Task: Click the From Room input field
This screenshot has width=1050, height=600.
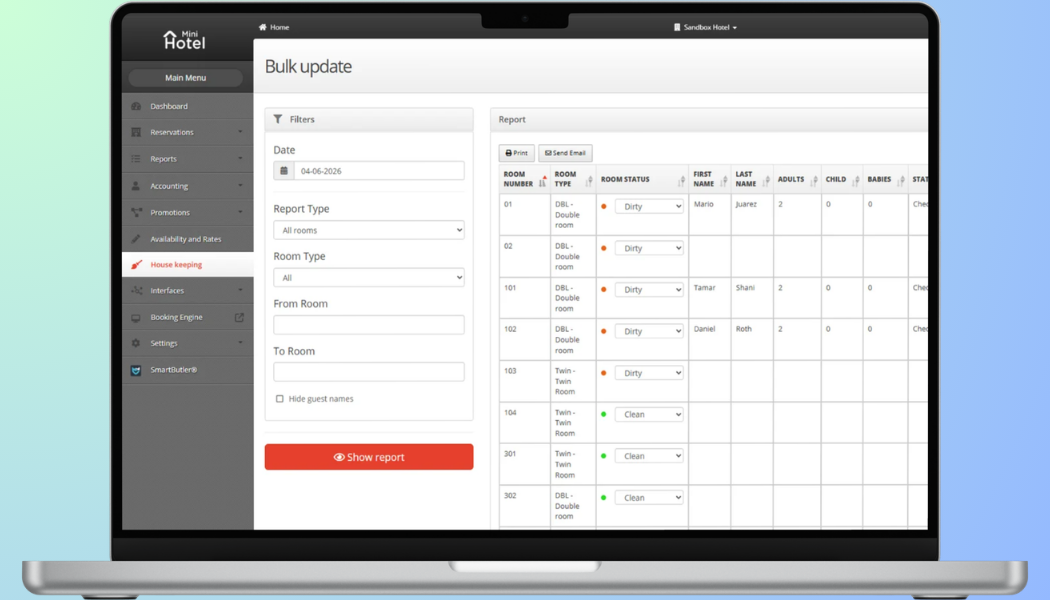Action: pyautogui.click(x=369, y=325)
